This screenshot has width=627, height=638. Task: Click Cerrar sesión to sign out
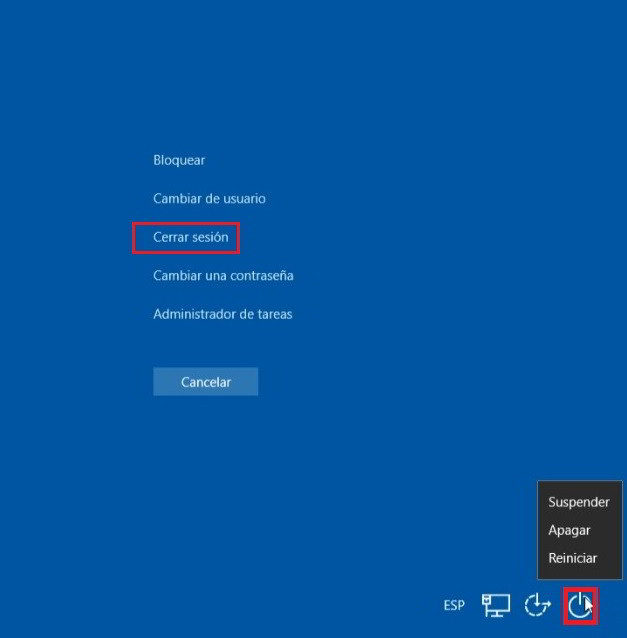190,238
